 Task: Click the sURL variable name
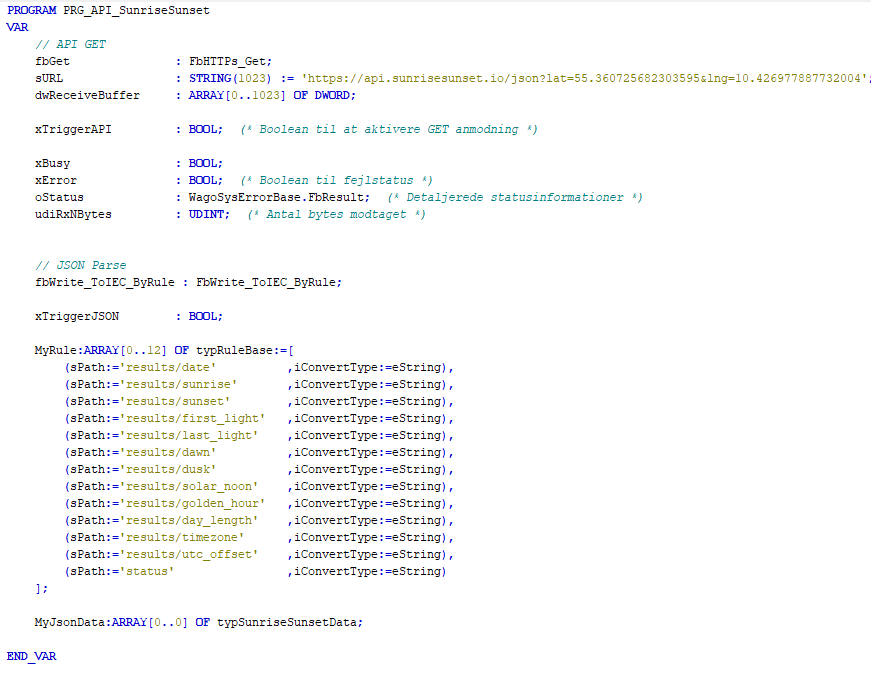point(49,78)
